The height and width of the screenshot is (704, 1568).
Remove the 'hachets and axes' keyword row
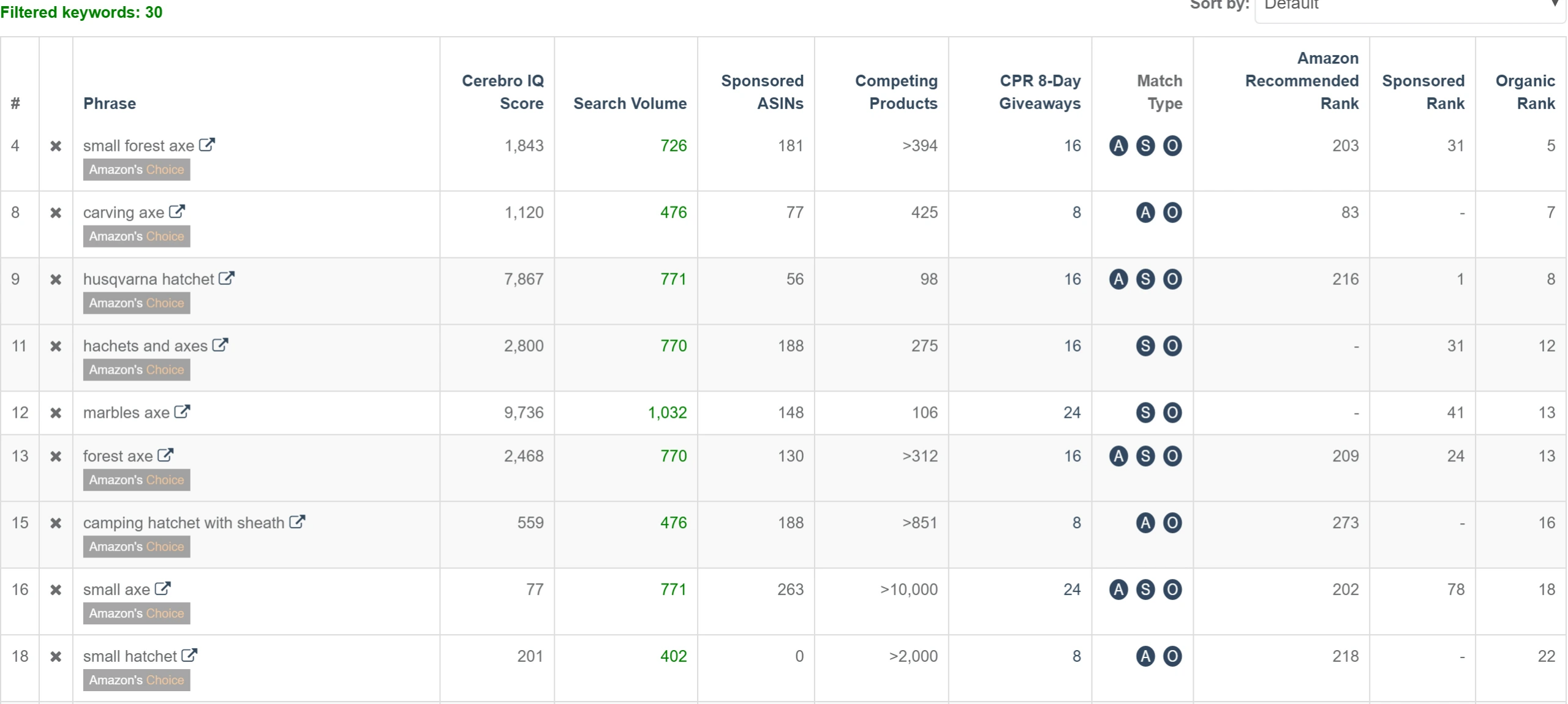click(56, 346)
